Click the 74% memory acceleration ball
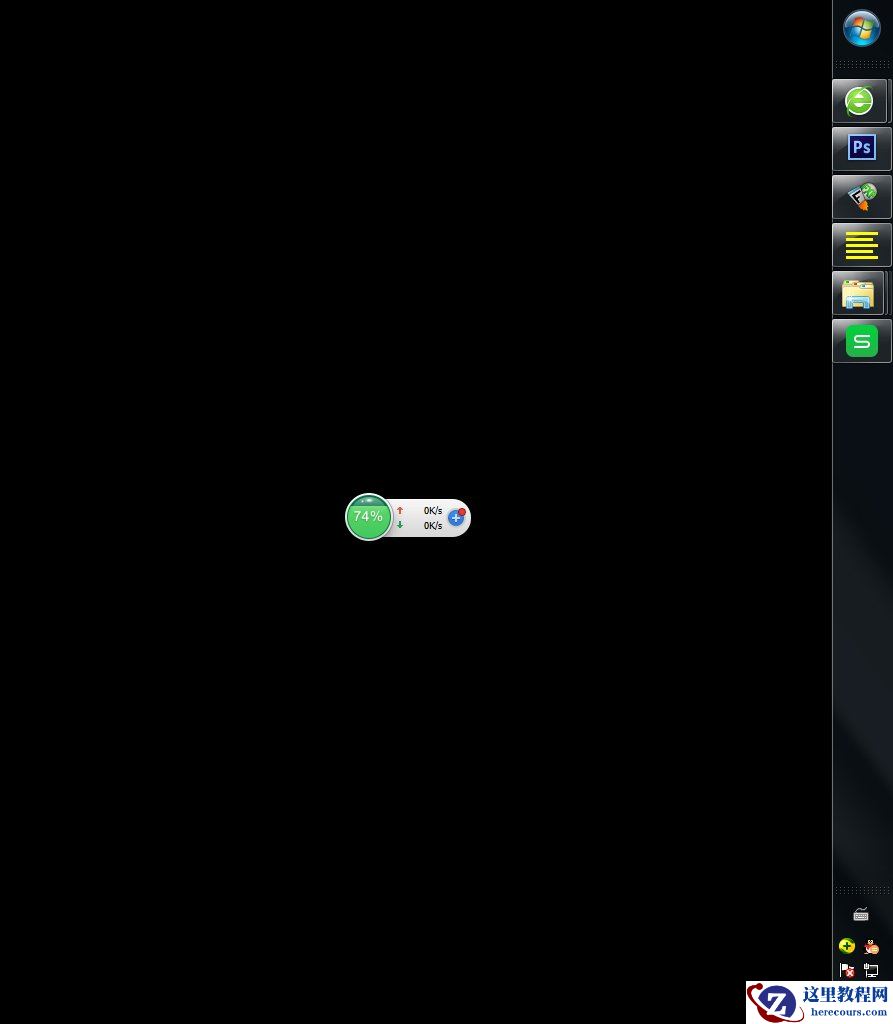The width and height of the screenshot is (893, 1024). tap(369, 517)
